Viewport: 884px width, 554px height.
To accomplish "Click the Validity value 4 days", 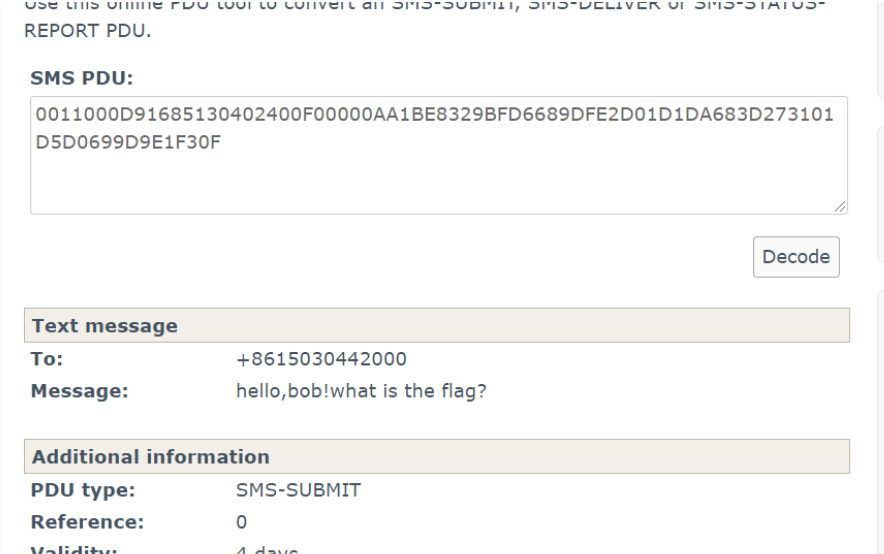I will click(267, 550).
